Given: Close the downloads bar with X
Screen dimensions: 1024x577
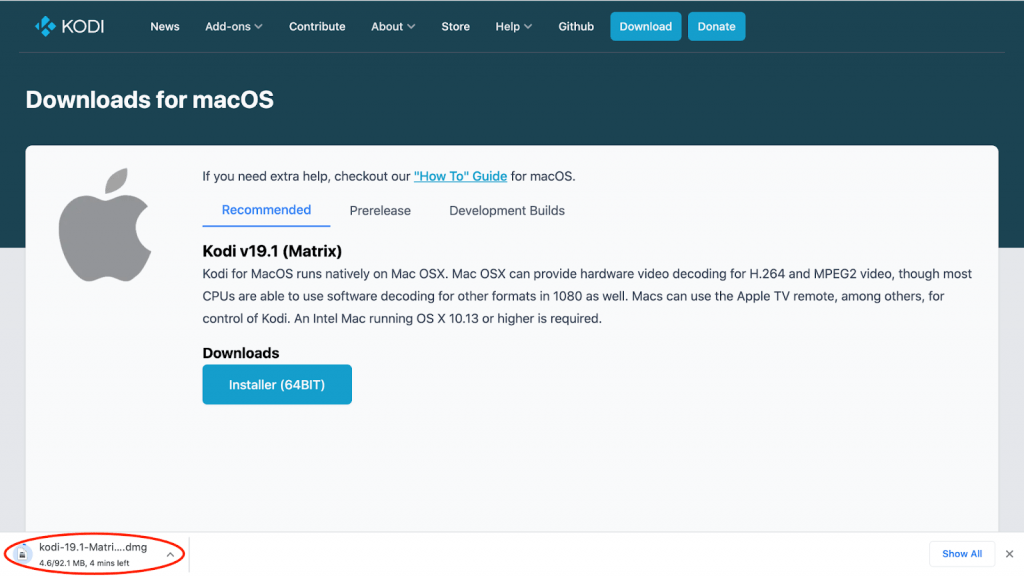Looking at the screenshot, I should pos(1009,554).
